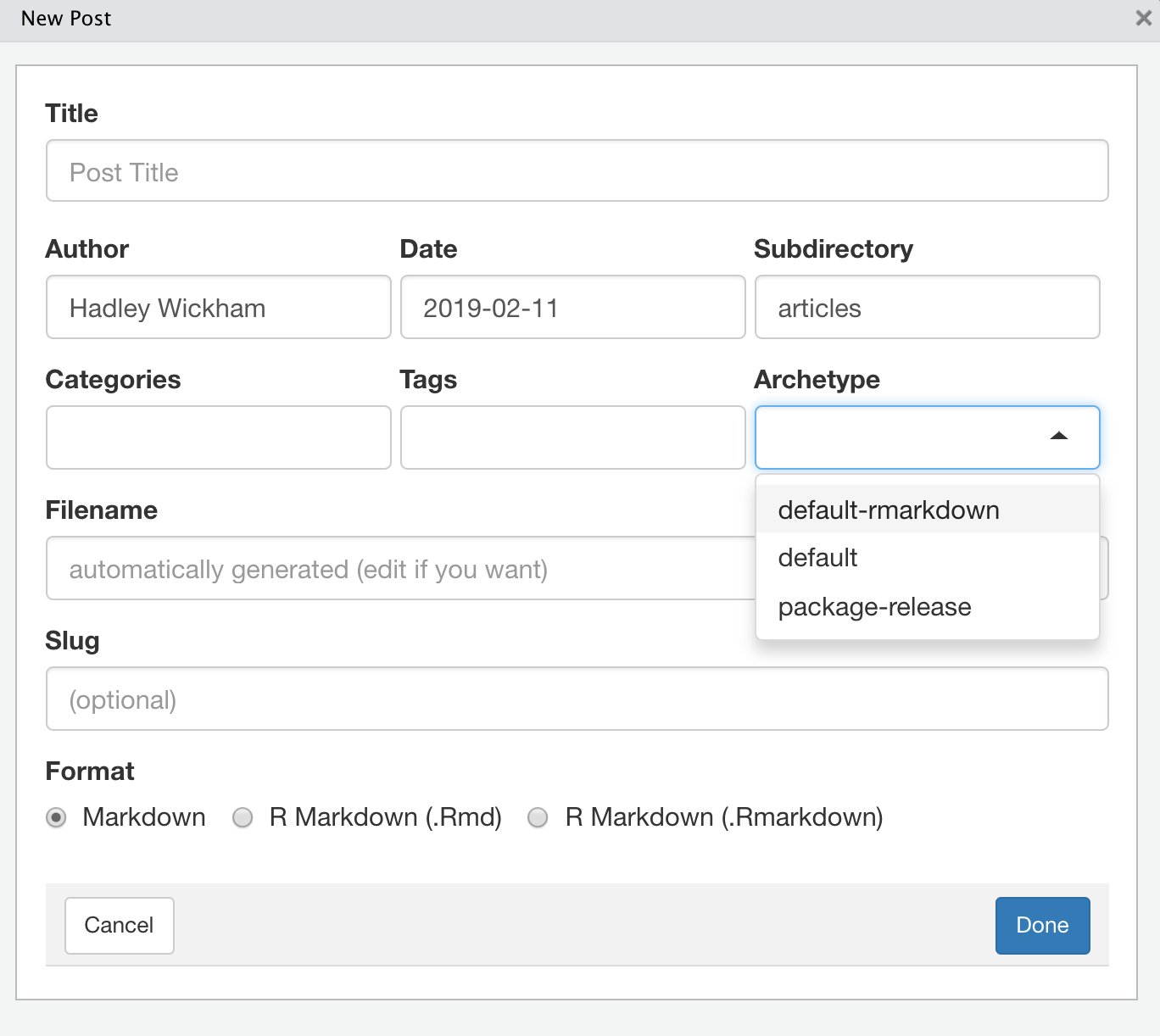Choose R Markdown (.Rmd) format
Image resolution: width=1160 pixels, height=1036 pixels.
tap(243, 817)
